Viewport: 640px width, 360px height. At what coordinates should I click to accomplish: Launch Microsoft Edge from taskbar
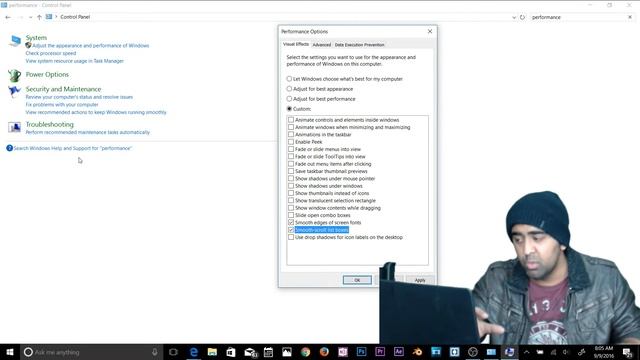(x=193, y=352)
